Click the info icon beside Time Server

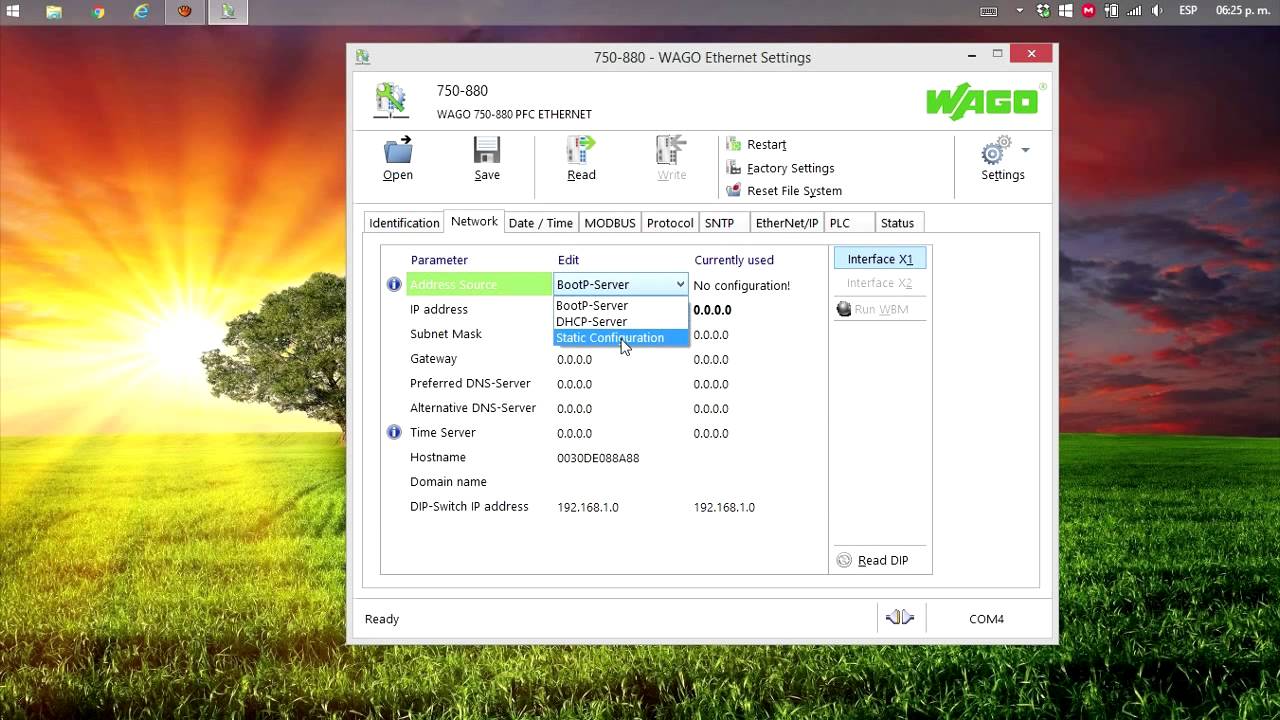tap(394, 433)
